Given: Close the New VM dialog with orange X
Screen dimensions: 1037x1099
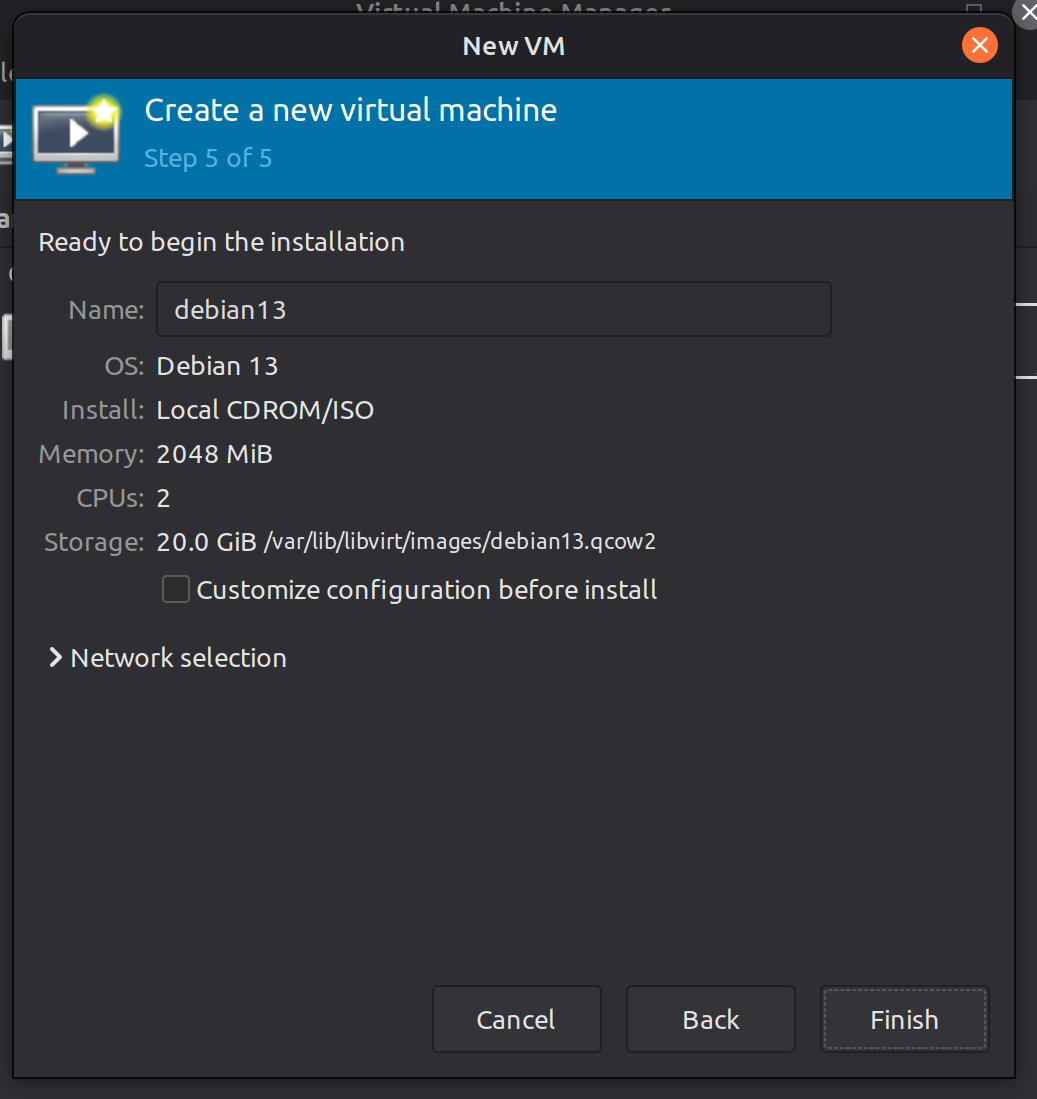Looking at the screenshot, I should click(979, 45).
